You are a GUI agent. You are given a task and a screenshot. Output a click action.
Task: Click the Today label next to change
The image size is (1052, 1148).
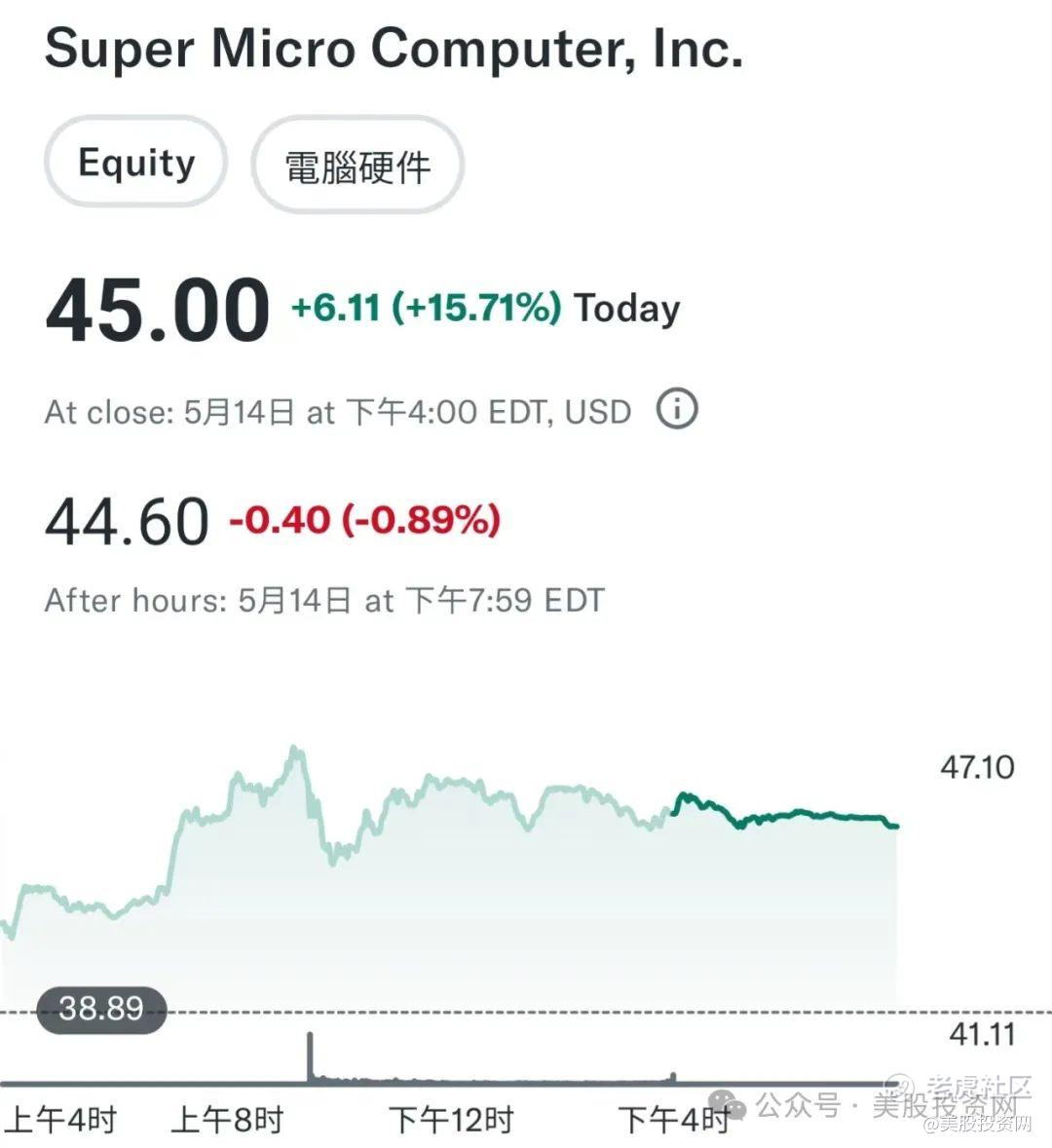coord(627,309)
